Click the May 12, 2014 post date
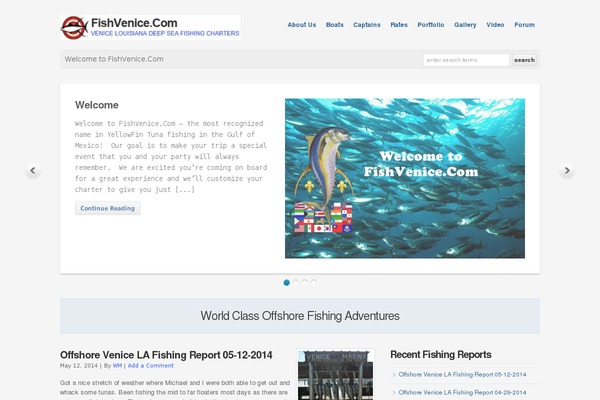600x400 pixels. pos(79,366)
